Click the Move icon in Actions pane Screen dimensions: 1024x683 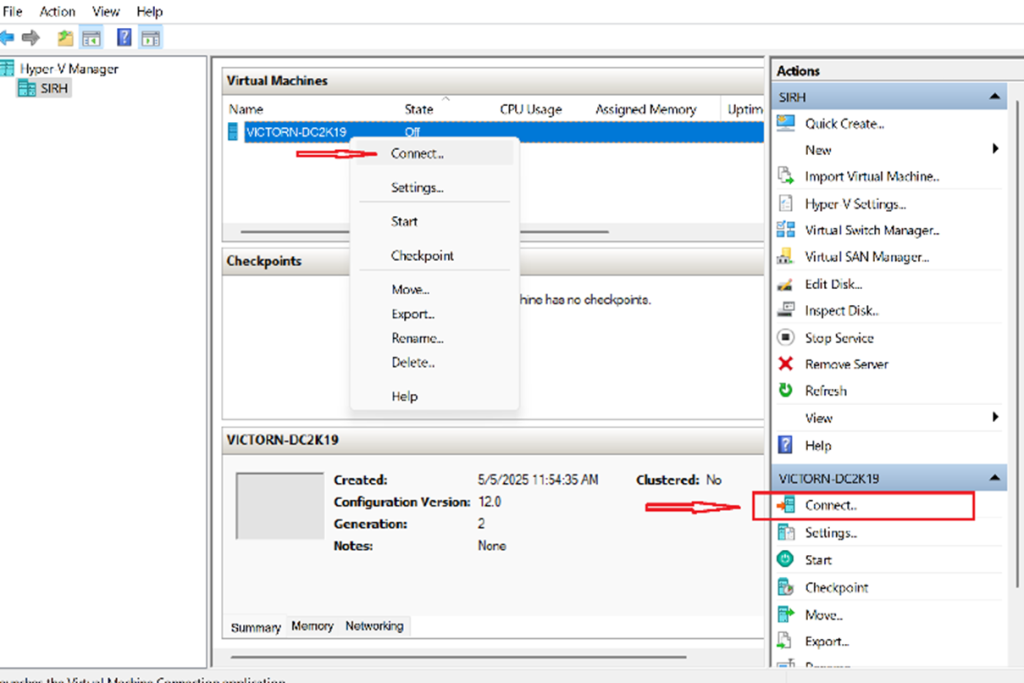[x=786, y=614]
